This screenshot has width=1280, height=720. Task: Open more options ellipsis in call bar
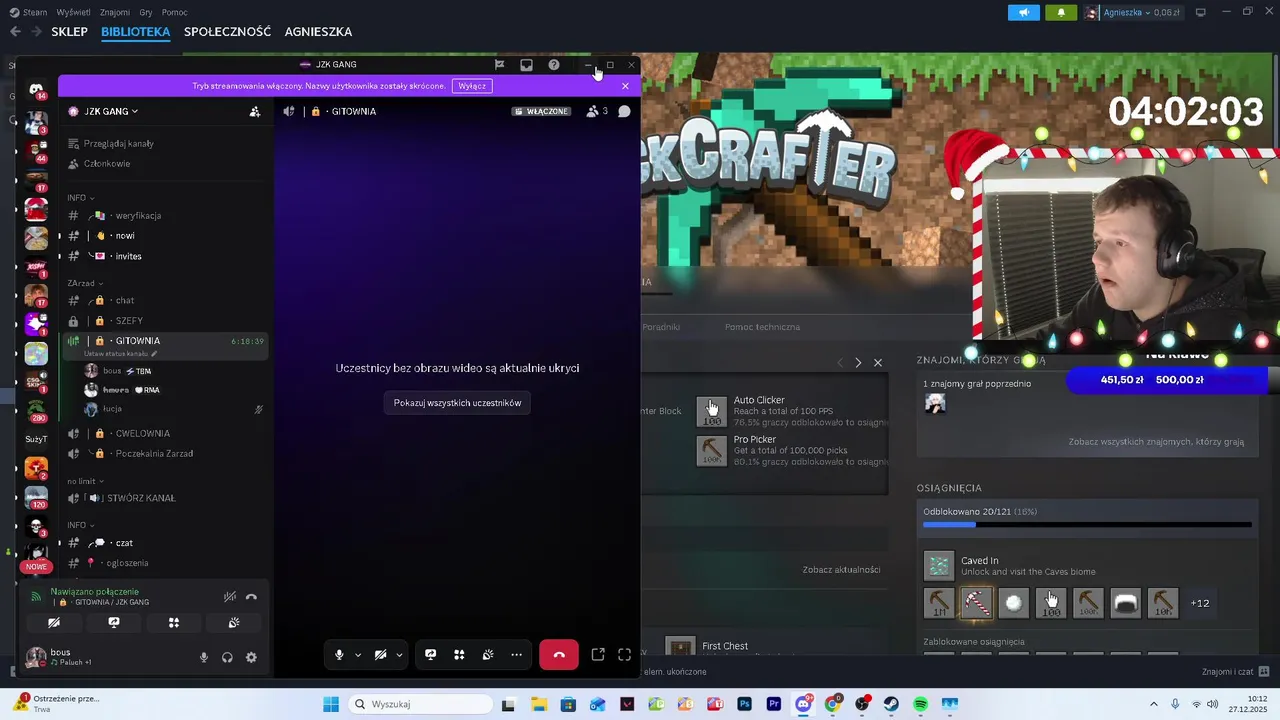coord(516,655)
